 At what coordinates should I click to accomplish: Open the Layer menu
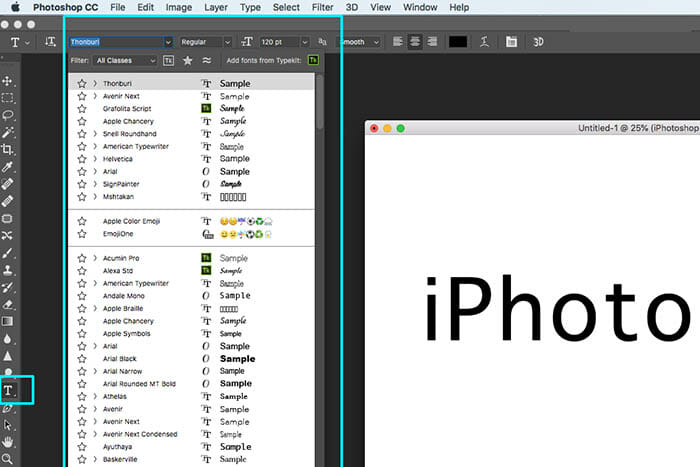(x=216, y=7)
